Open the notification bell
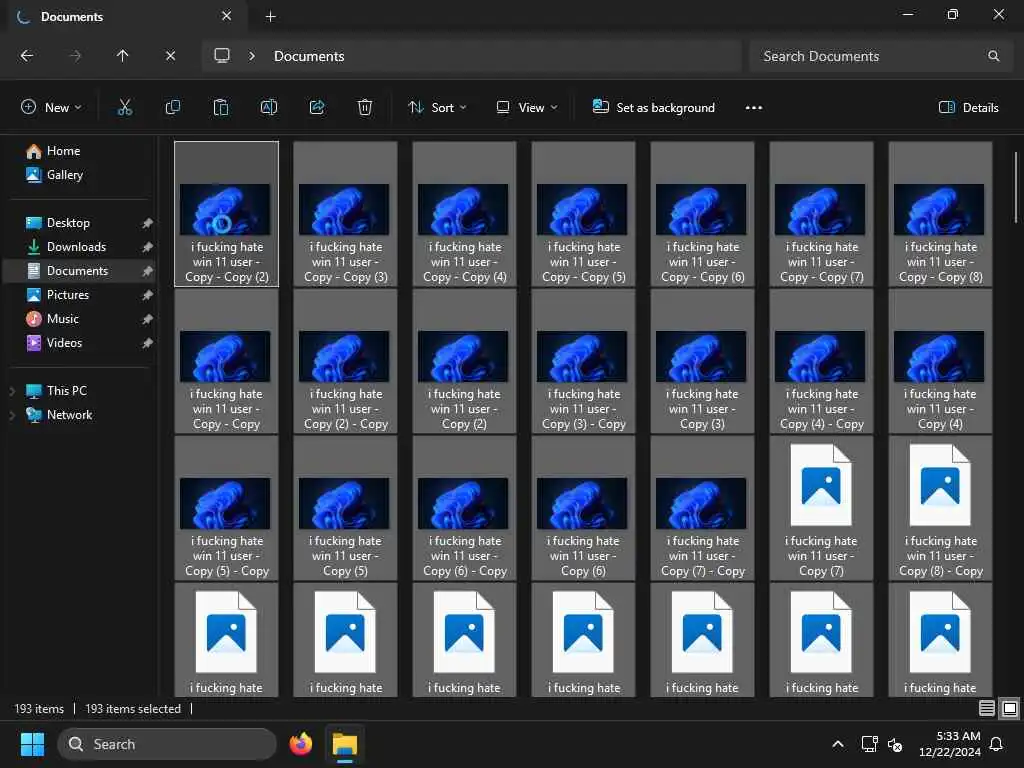The height and width of the screenshot is (768, 1024). click(x=996, y=744)
